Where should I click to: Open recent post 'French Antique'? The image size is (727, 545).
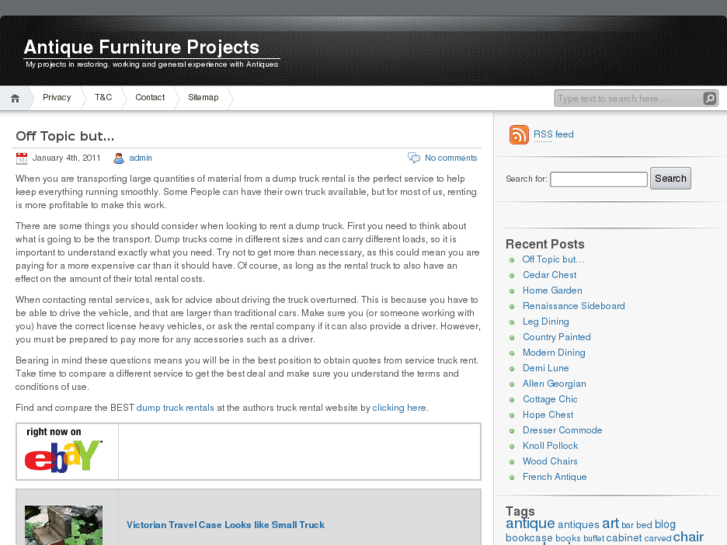(x=555, y=477)
